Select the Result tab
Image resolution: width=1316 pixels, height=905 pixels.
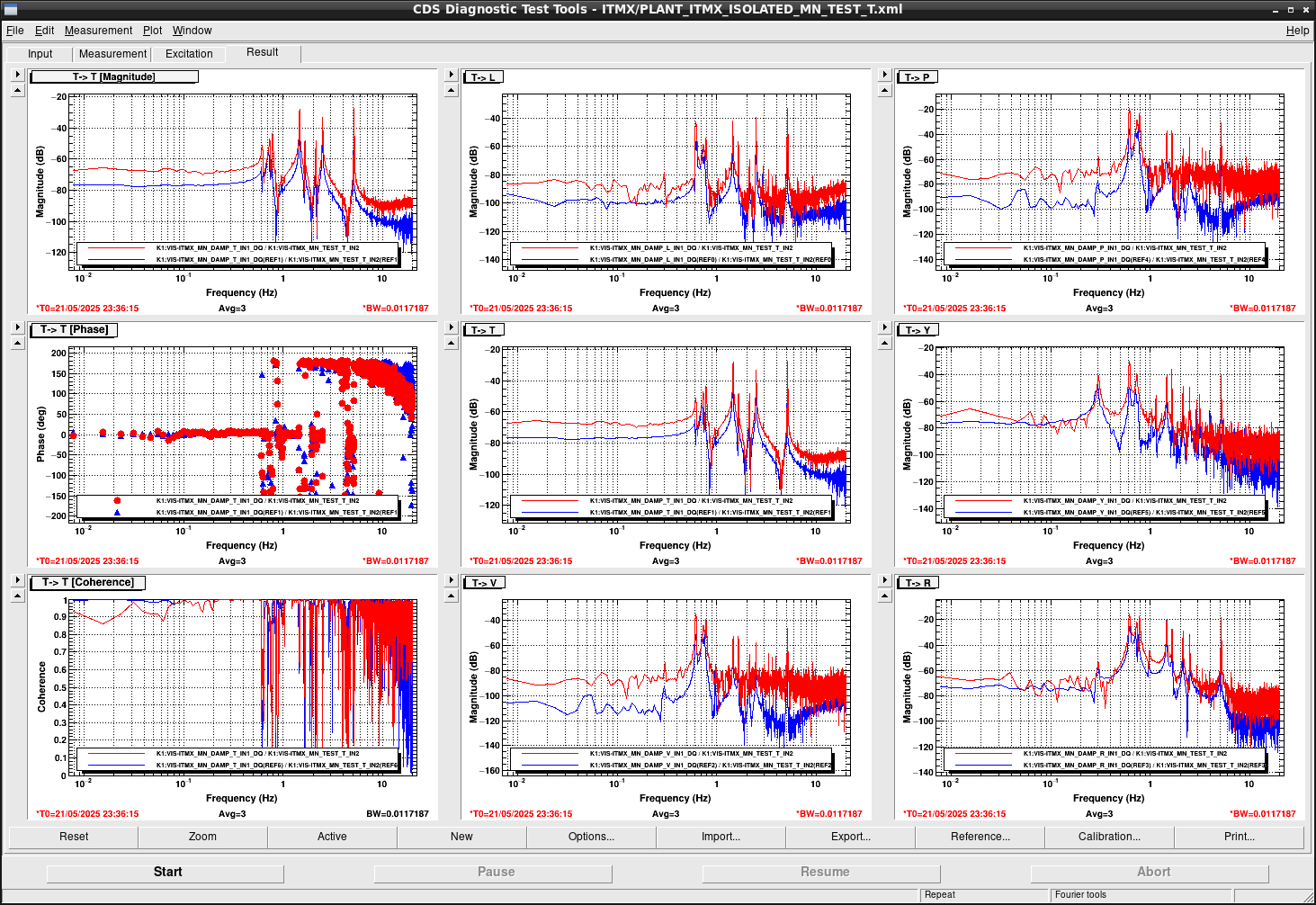tap(263, 52)
